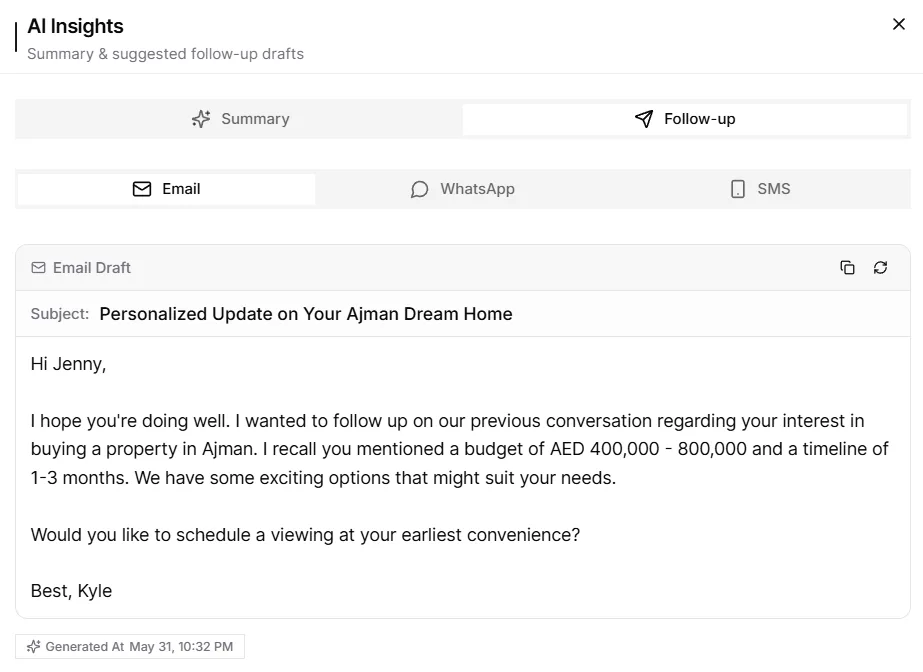Viewport: 923px width, 672px height.
Task: Click the 'Generated At May 31, 10:32 PM' badge
Action: pos(130,647)
